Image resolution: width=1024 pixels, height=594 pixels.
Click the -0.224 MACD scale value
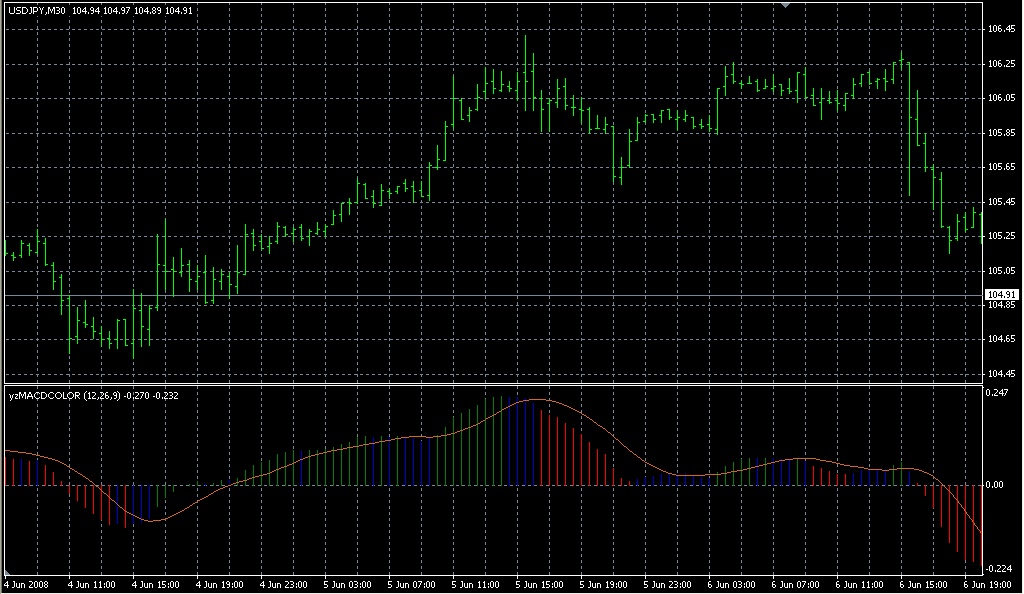click(996, 566)
